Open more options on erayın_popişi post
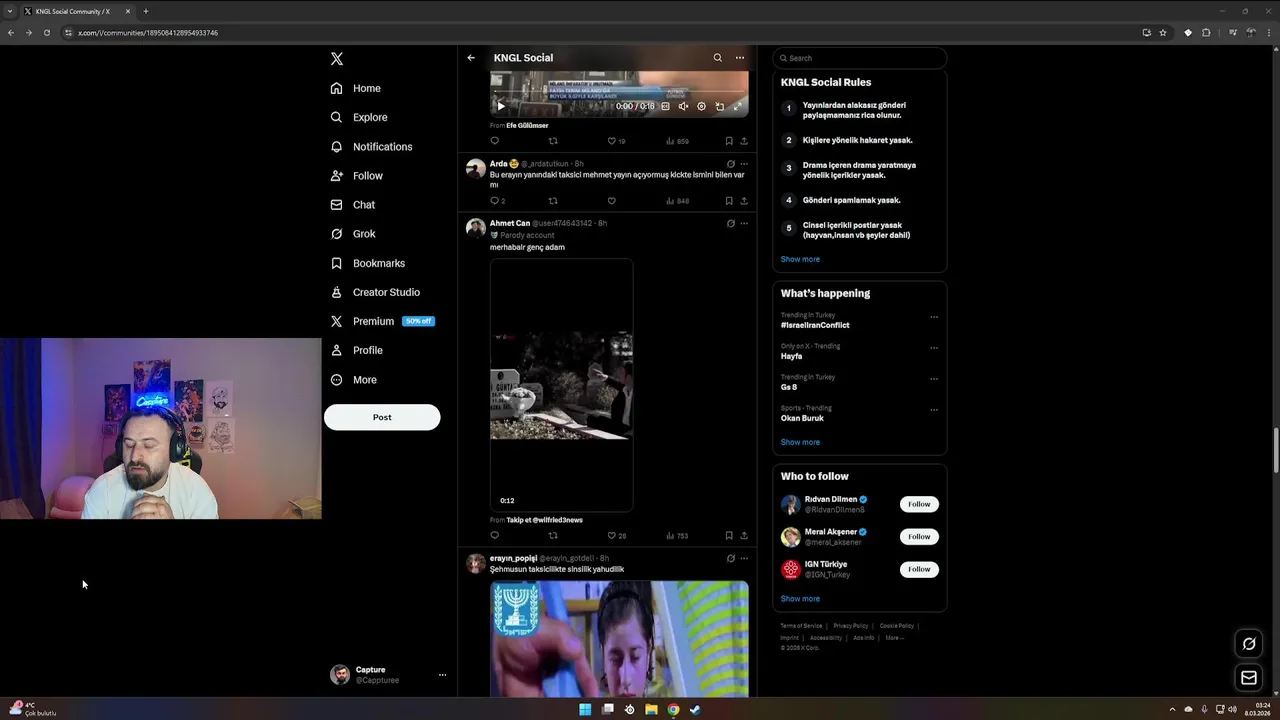The width and height of the screenshot is (1280, 720). (x=743, y=558)
